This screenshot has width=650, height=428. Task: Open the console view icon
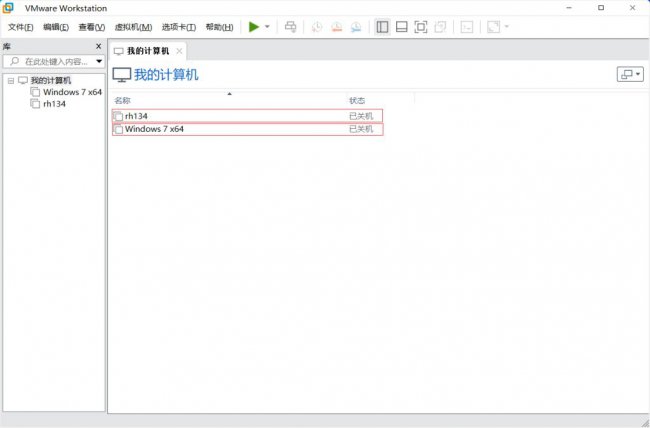(x=467, y=27)
